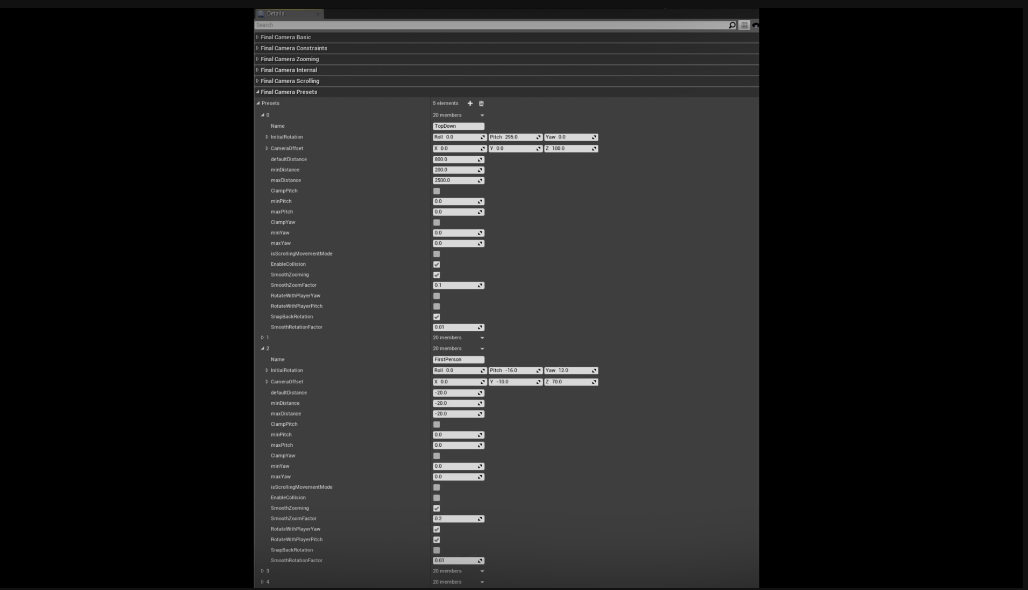The height and width of the screenshot is (590, 1028).
Task: Expand preset element 4
Action: click(x=263, y=582)
